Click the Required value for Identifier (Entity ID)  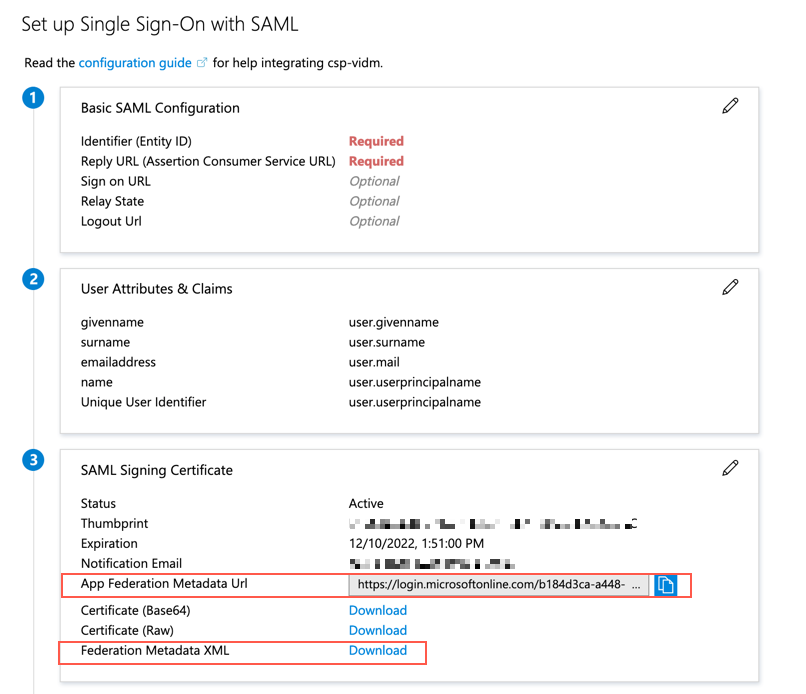(x=376, y=141)
